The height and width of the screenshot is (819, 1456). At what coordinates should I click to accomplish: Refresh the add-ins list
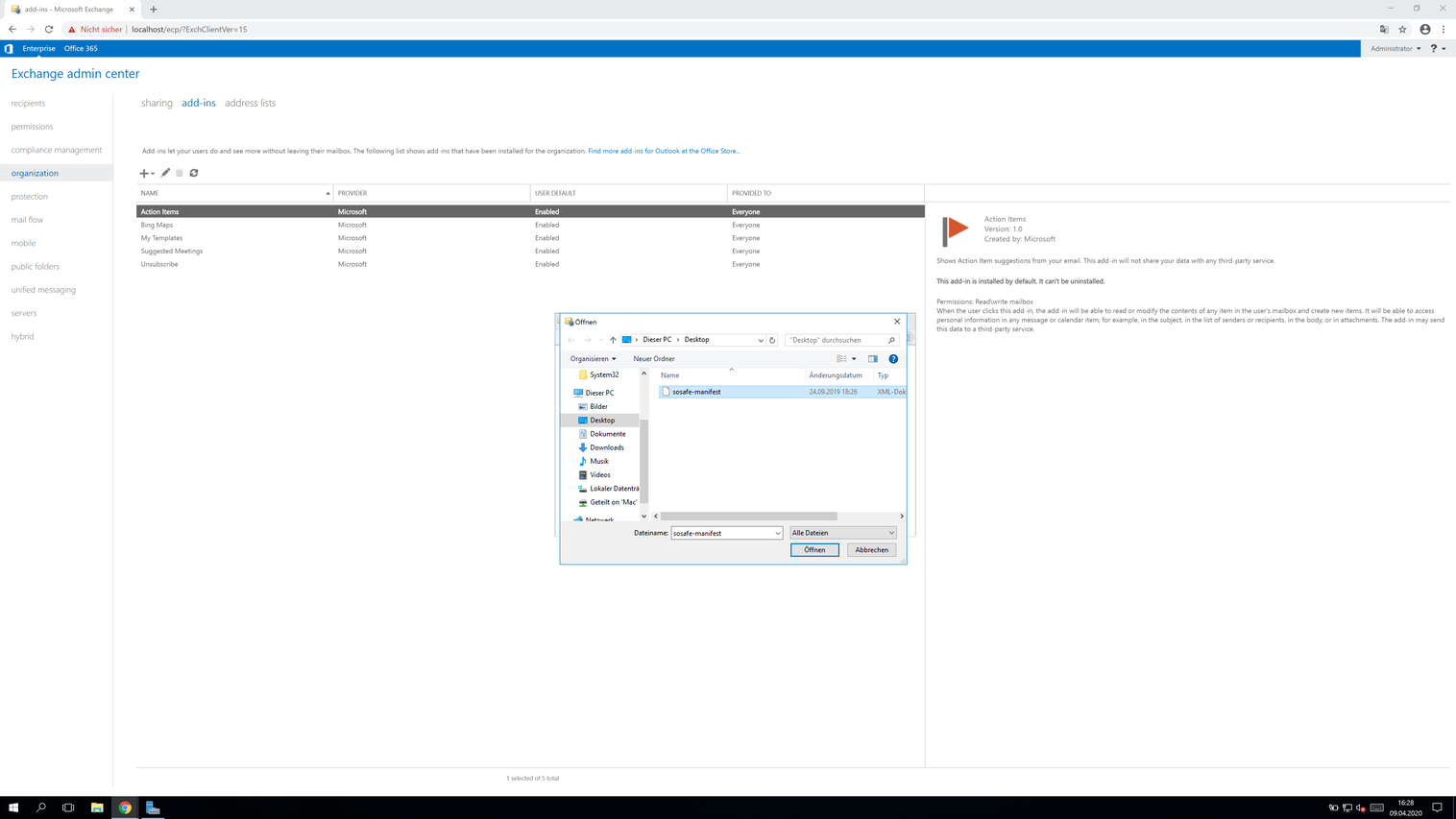pos(194,173)
